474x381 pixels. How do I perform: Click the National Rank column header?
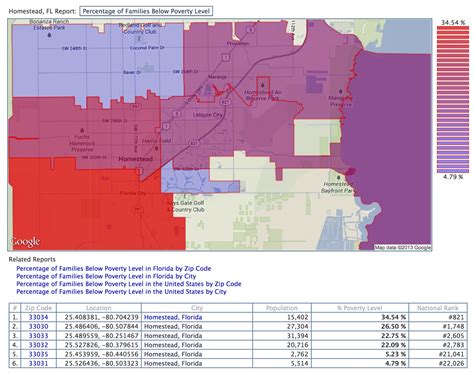click(438, 308)
